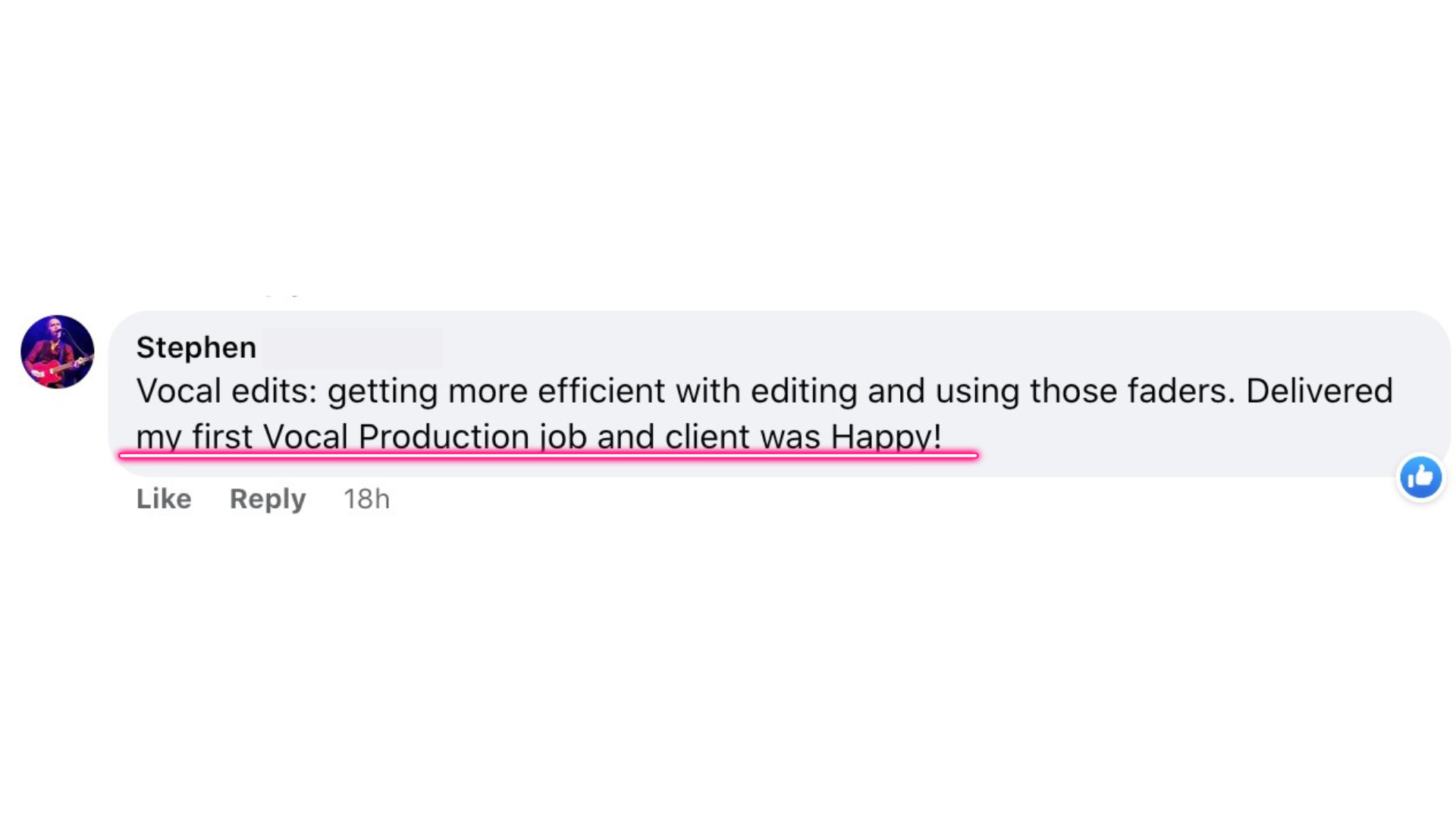The width and height of the screenshot is (1456, 819).
Task: Click the pink underline beneath the comment
Action: 548,456
